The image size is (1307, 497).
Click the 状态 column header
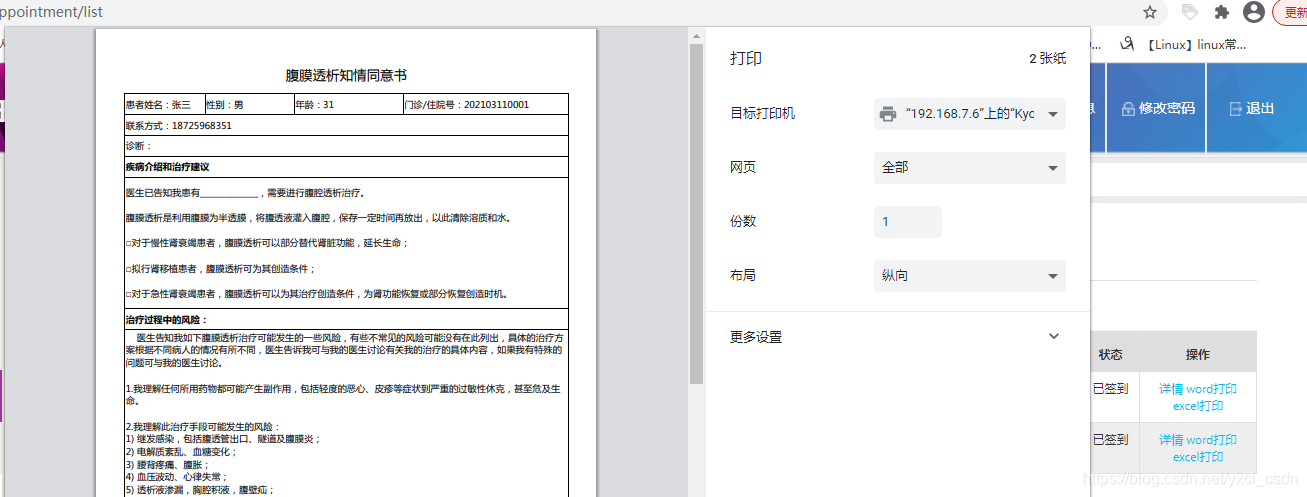[1111, 355]
